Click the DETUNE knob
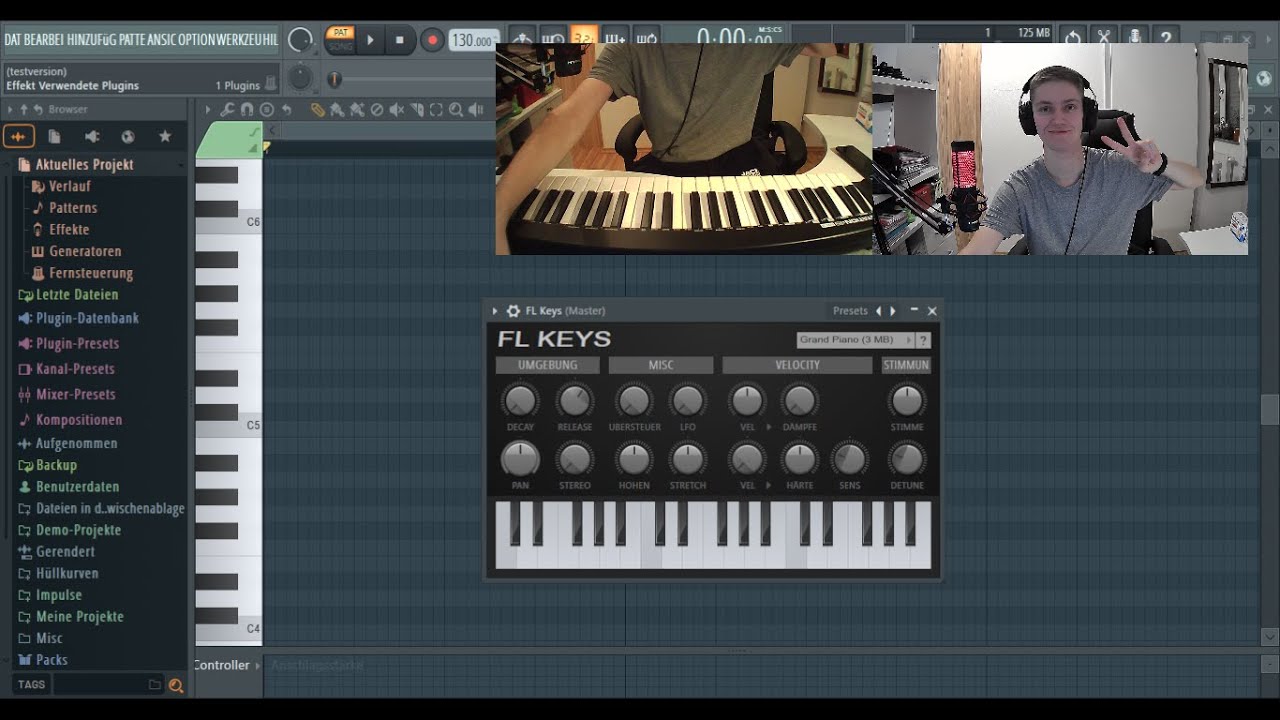This screenshot has width=1280, height=720. (x=907, y=459)
